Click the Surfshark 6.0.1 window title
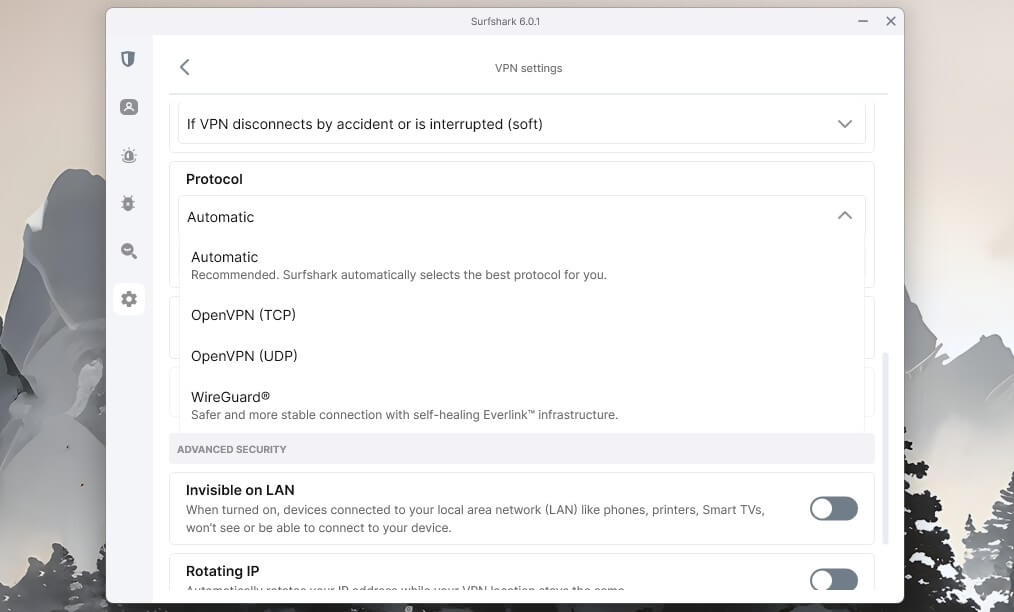The height and width of the screenshot is (612, 1014). point(505,21)
